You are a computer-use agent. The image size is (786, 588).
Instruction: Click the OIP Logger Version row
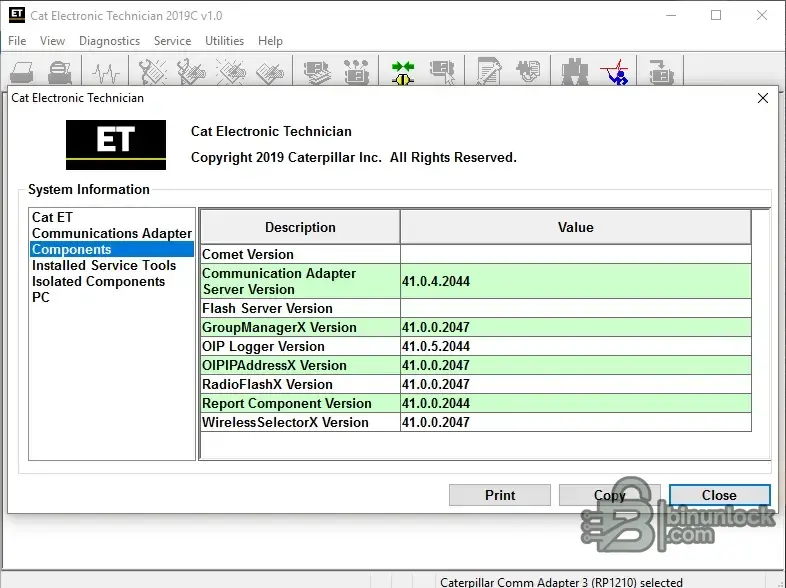click(476, 346)
